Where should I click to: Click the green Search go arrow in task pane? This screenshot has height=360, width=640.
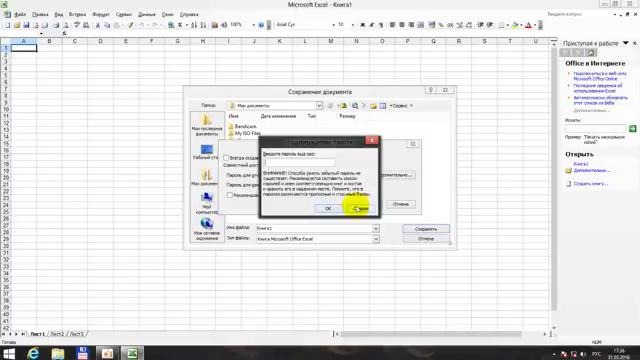[x=633, y=129]
